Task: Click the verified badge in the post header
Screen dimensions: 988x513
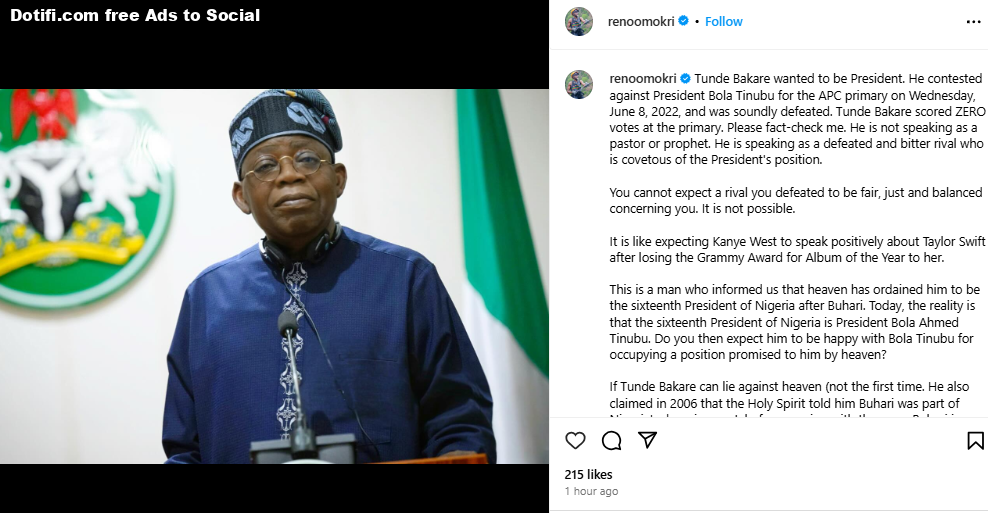Action: (x=684, y=21)
